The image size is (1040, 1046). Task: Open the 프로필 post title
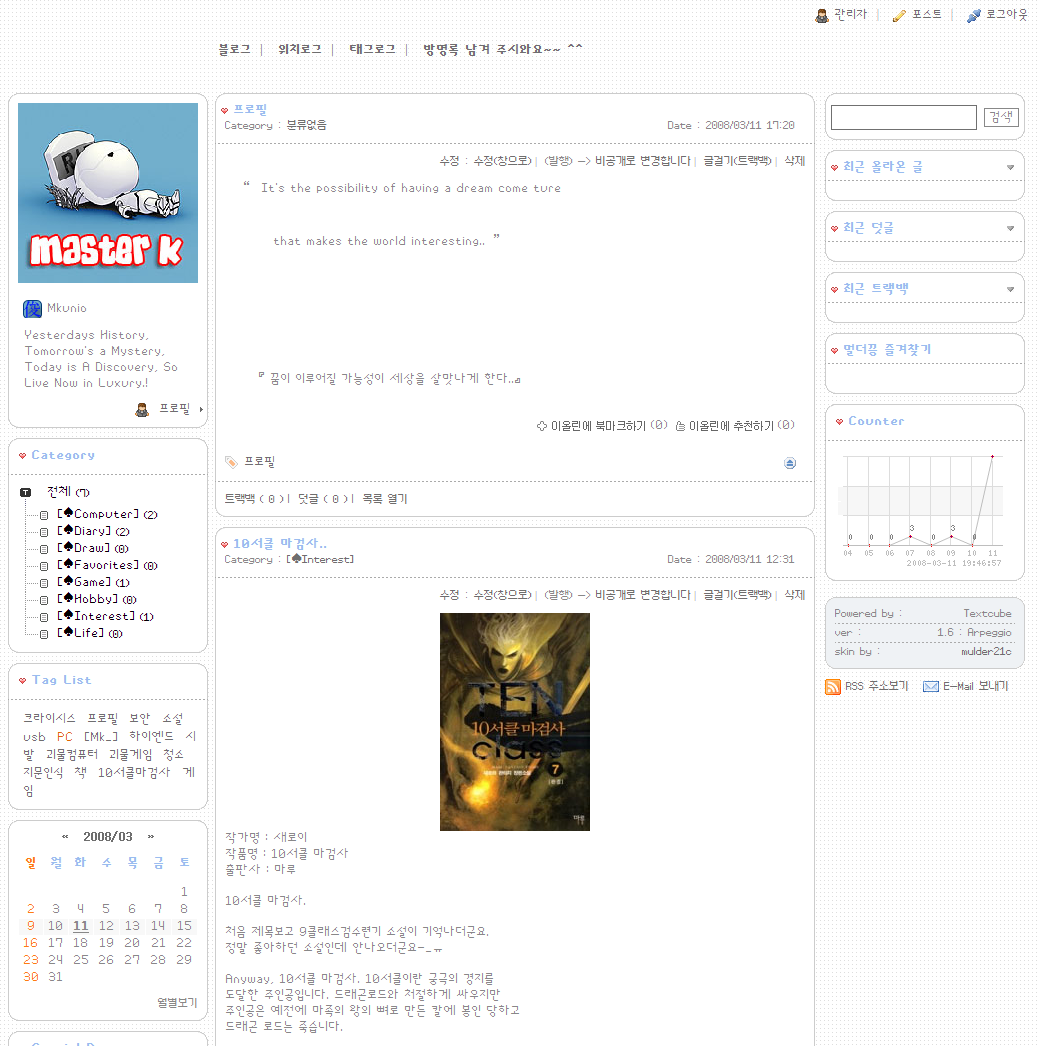coord(250,109)
